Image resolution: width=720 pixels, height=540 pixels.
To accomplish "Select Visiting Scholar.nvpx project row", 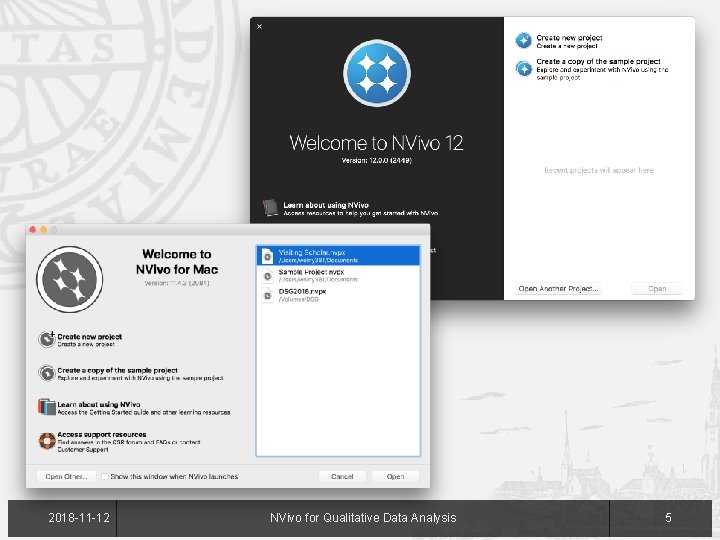I will click(338, 256).
